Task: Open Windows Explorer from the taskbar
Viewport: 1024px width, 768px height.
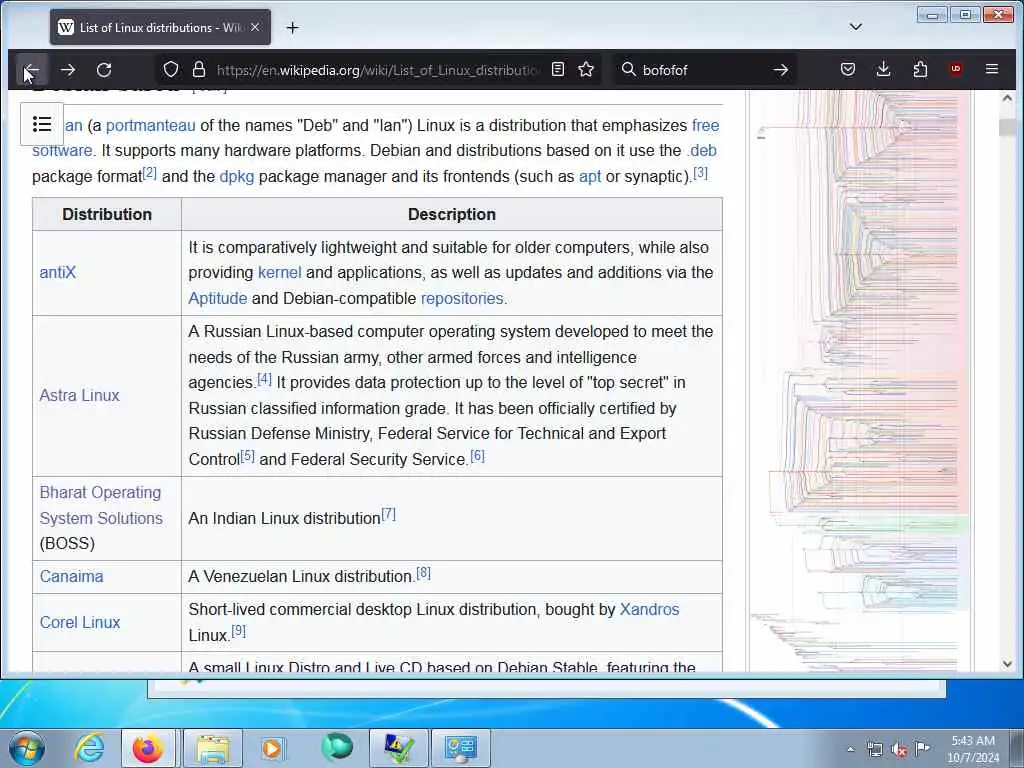Action: coord(213,748)
